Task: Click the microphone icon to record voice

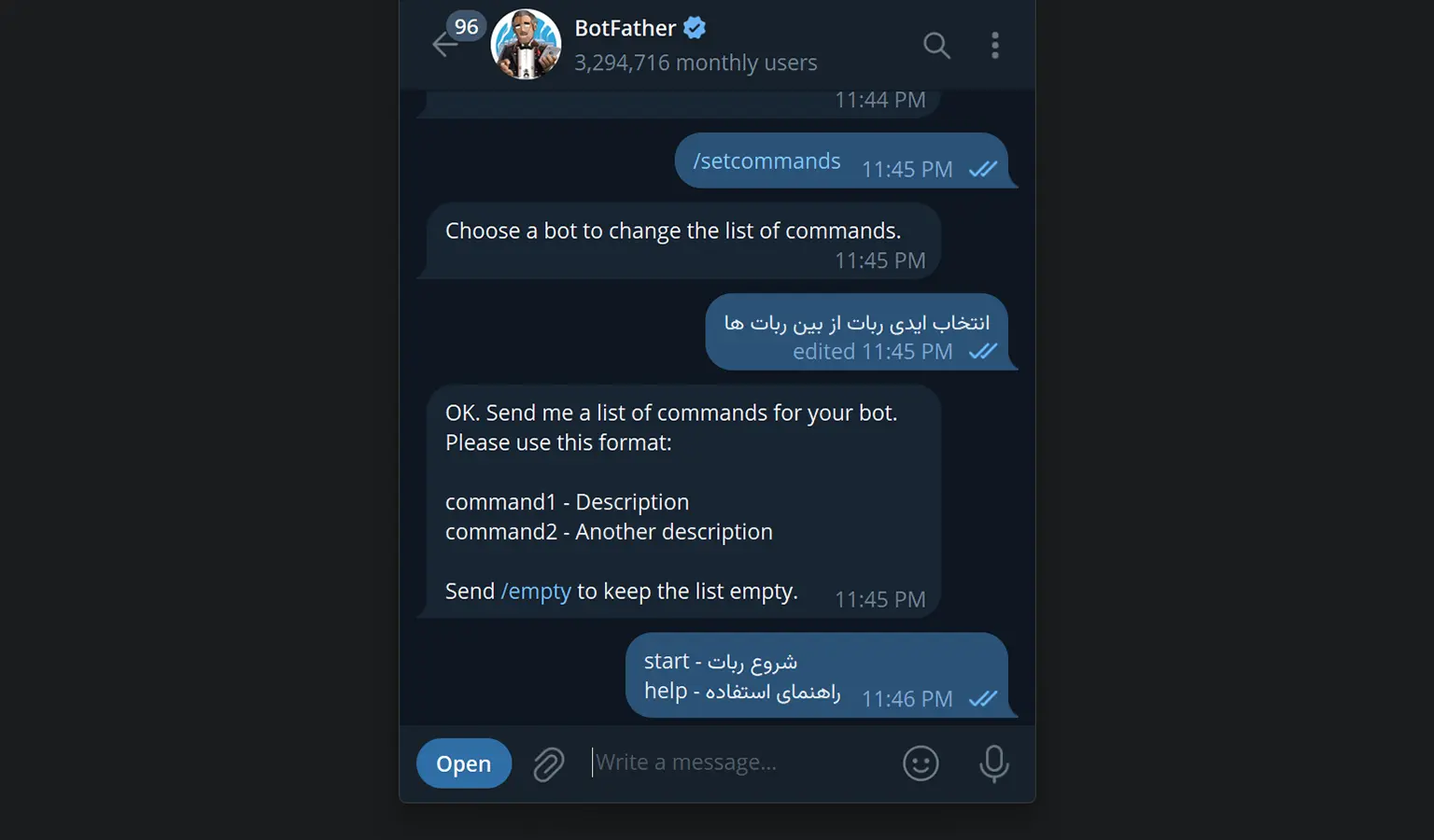Action: pyautogui.click(x=994, y=763)
